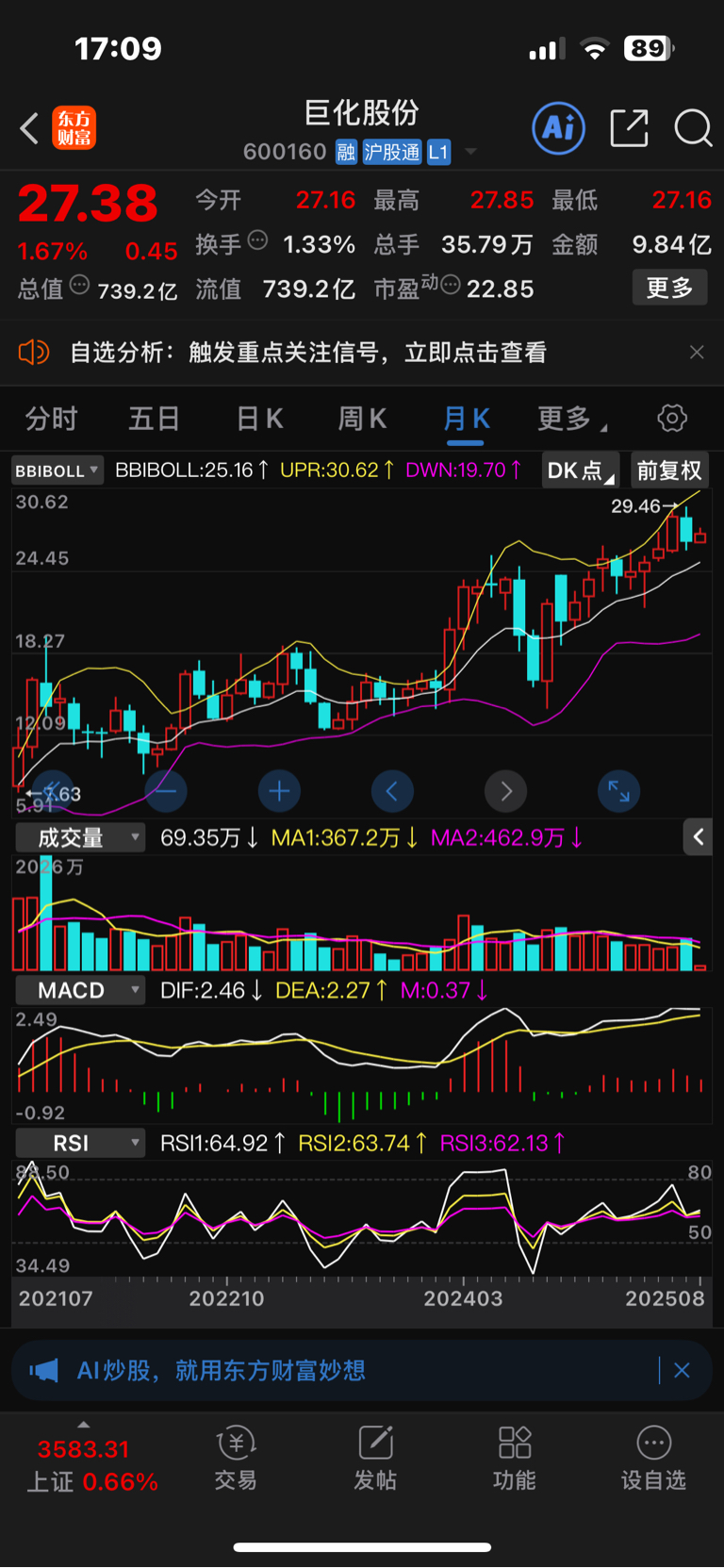Tap the 设自选 add watchlist icon

tap(653, 1458)
